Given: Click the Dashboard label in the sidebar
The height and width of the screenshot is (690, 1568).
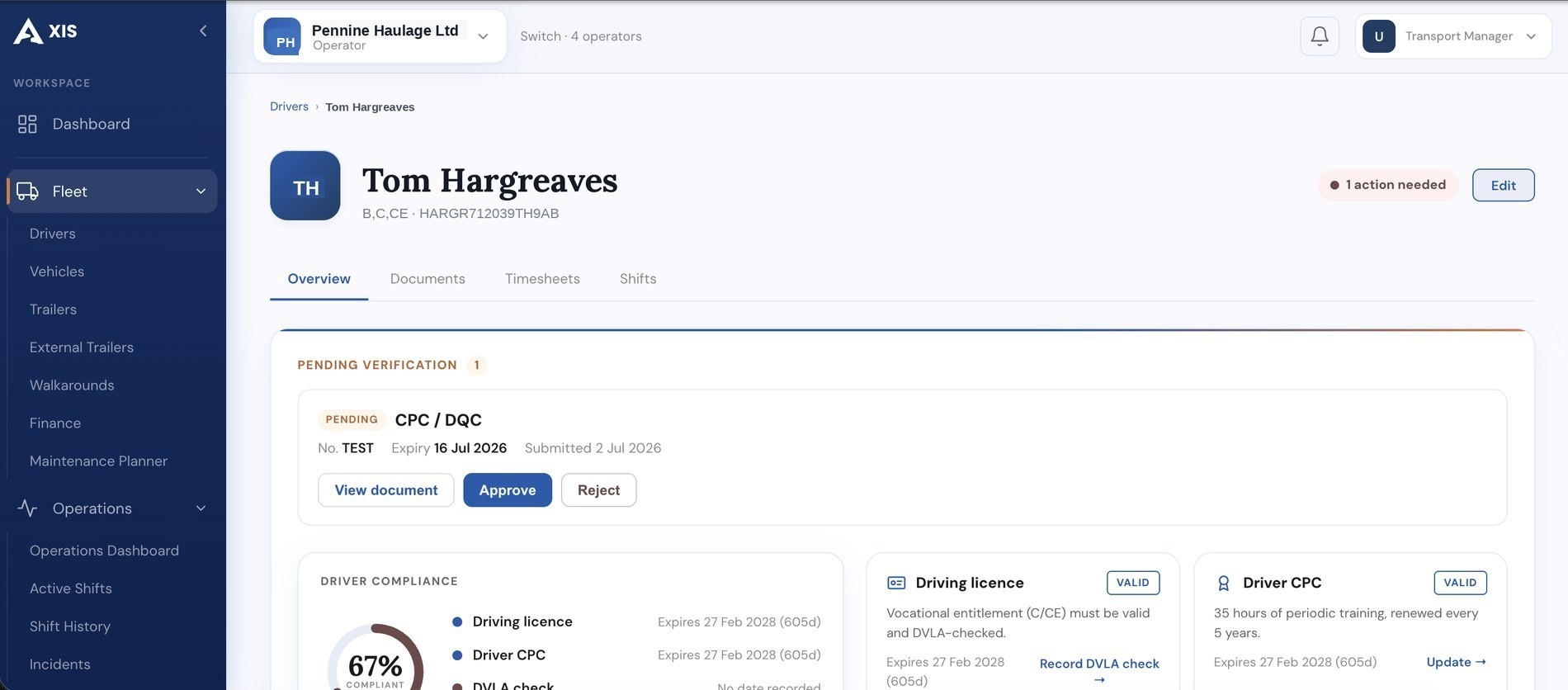Looking at the screenshot, I should pos(92,124).
